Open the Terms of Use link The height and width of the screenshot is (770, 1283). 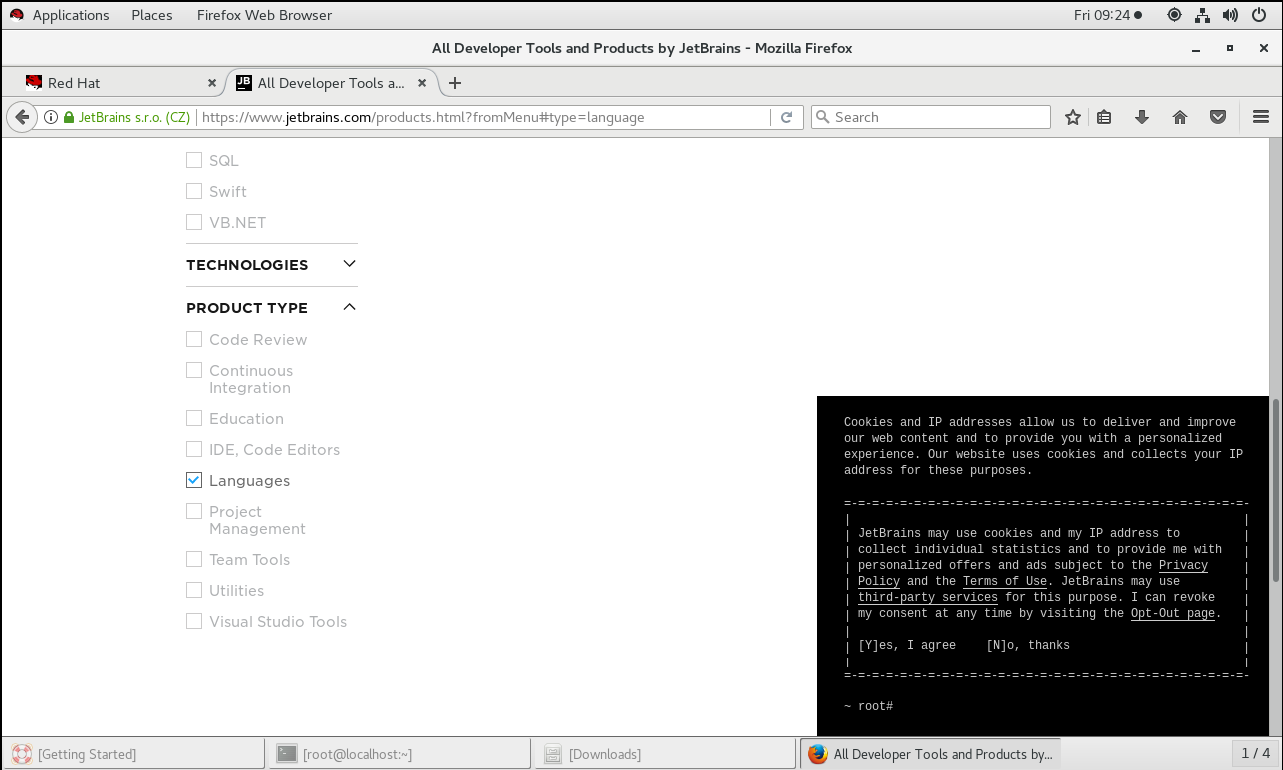(x=1004, y=581)
